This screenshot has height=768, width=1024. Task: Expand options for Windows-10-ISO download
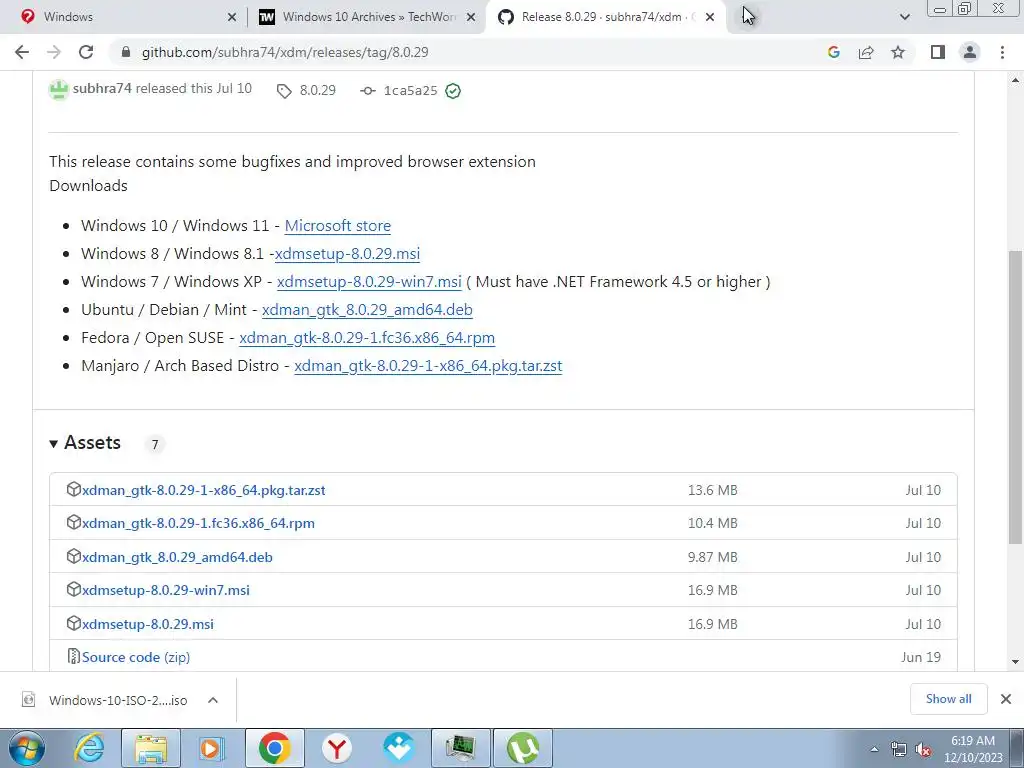click(x=212, y=700)
